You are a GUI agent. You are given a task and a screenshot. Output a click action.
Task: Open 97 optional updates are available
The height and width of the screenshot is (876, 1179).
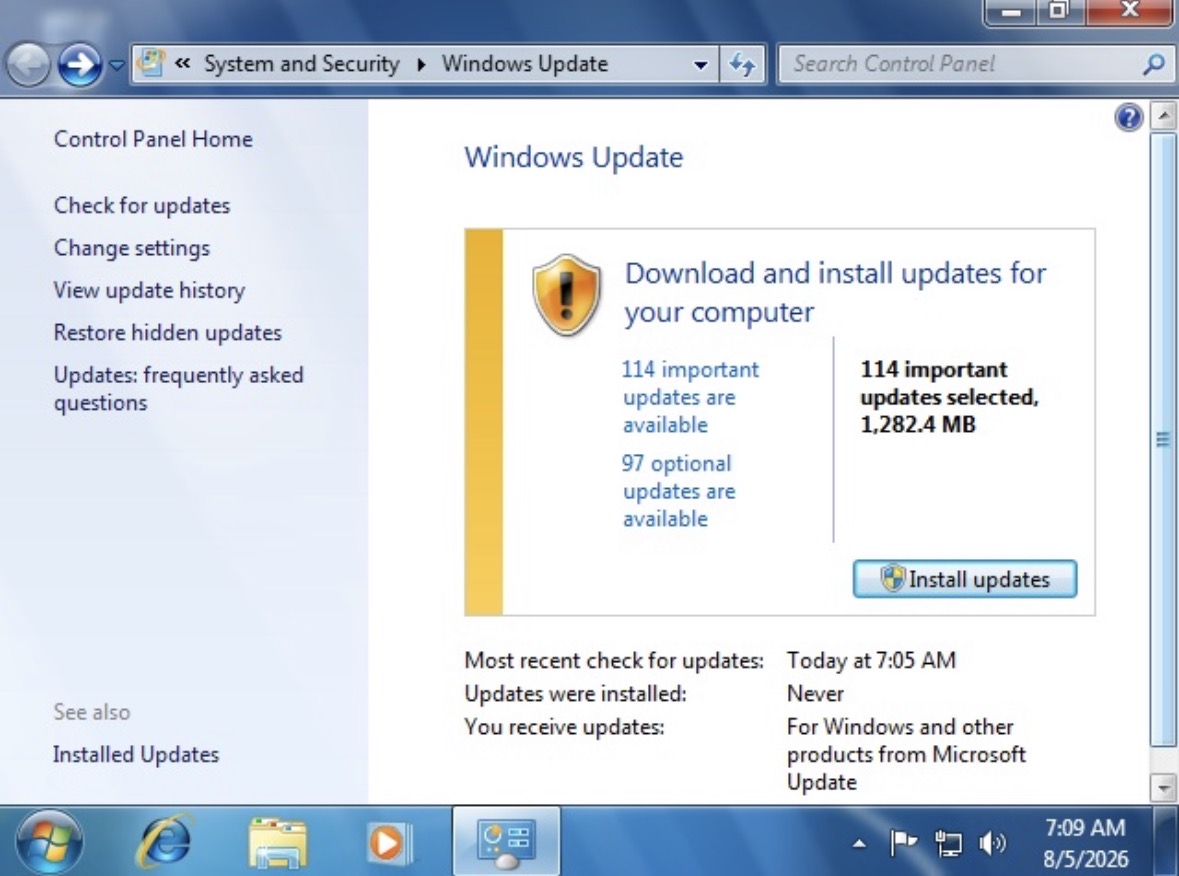(678, 491)
